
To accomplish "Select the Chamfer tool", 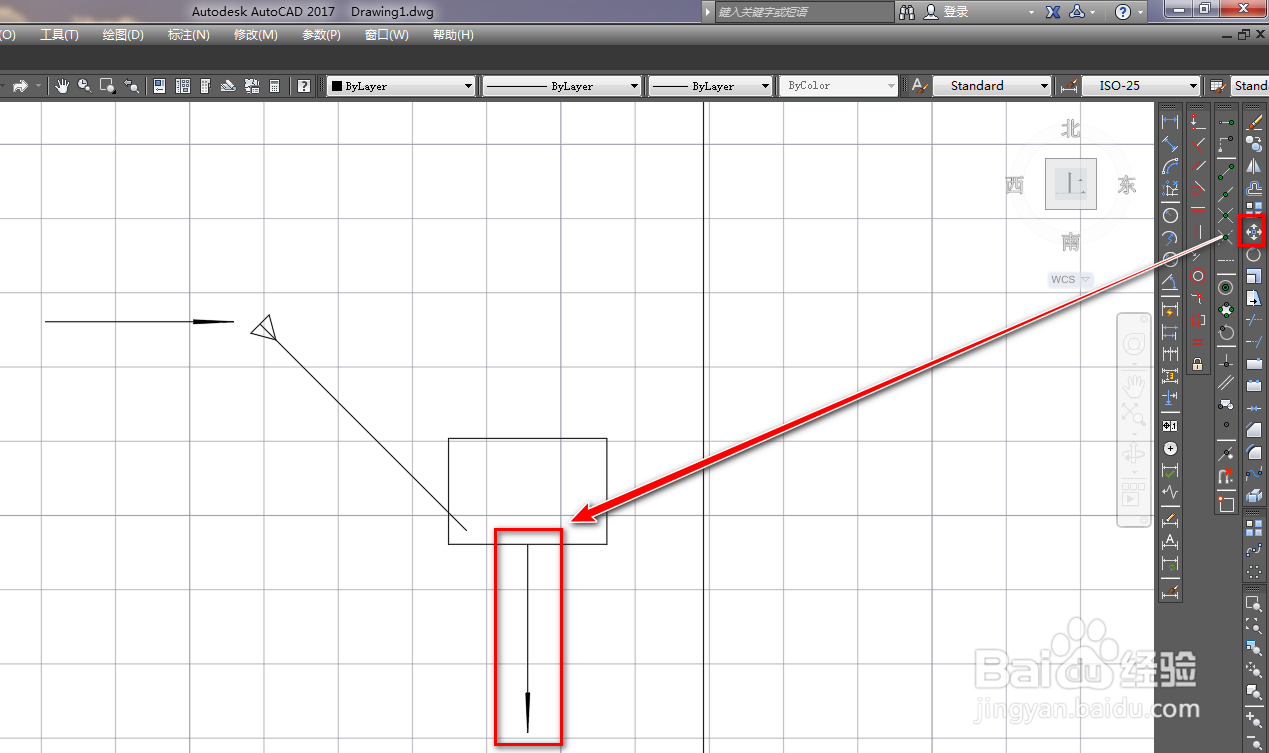I will pos(1253,430).
